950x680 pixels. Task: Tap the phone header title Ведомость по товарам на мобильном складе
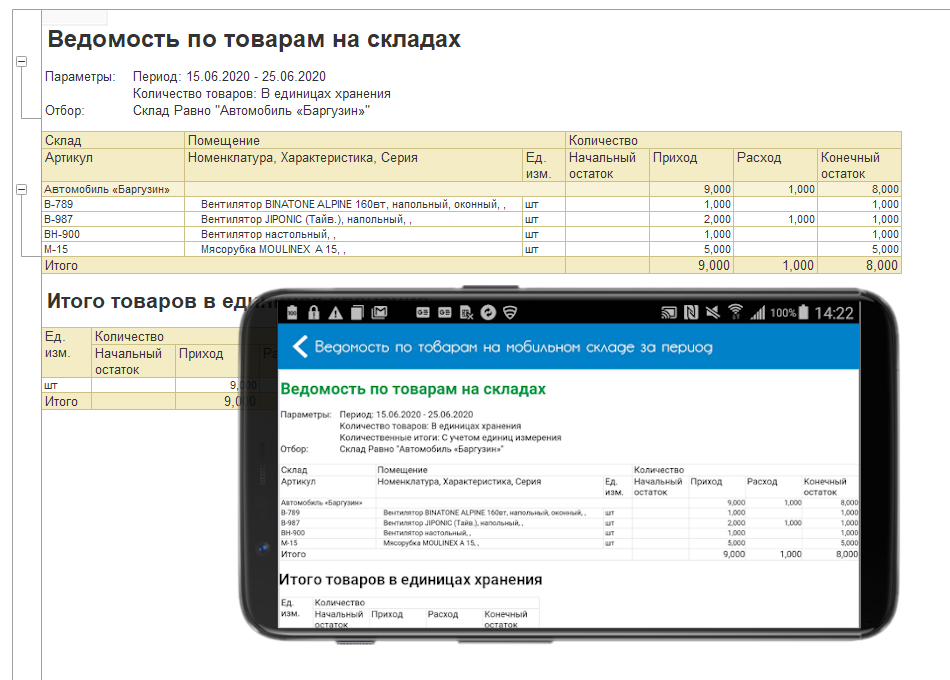(514, 347)
